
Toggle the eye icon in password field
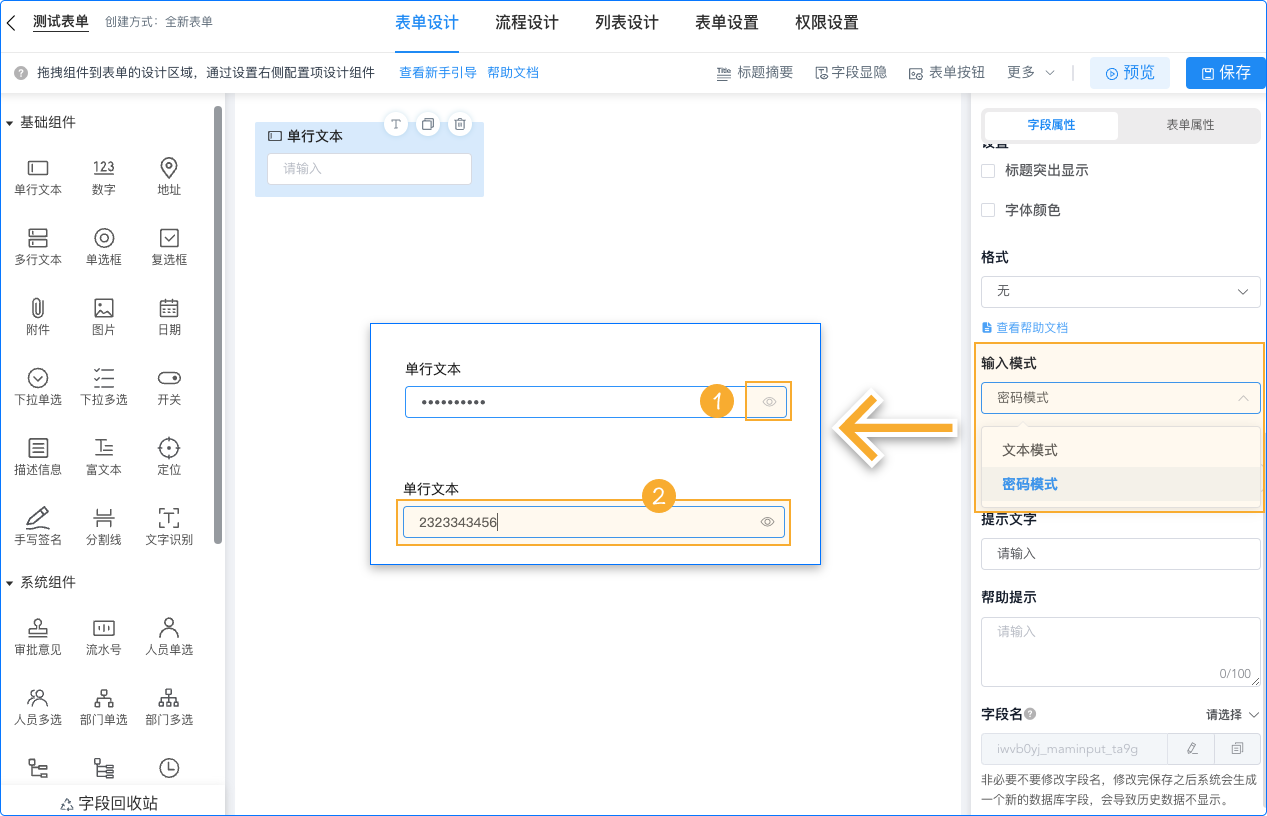coord(769,402)
